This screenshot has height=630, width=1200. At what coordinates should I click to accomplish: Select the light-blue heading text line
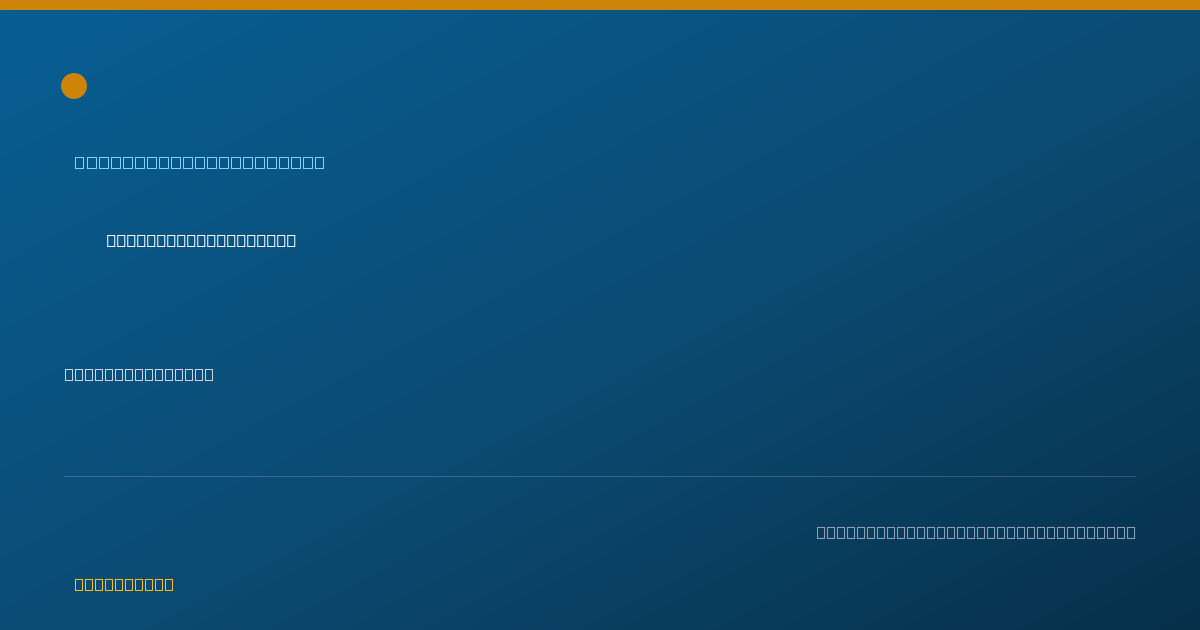tap(200, 162)
